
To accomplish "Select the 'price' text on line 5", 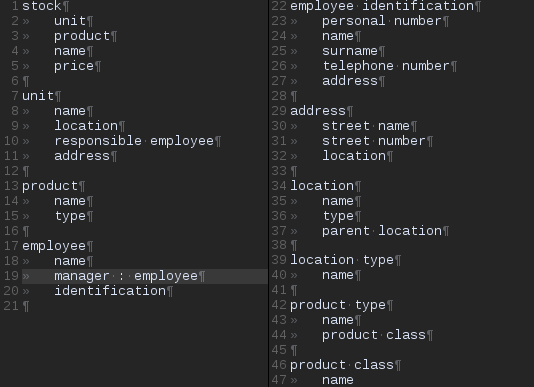I will [74, 66].
